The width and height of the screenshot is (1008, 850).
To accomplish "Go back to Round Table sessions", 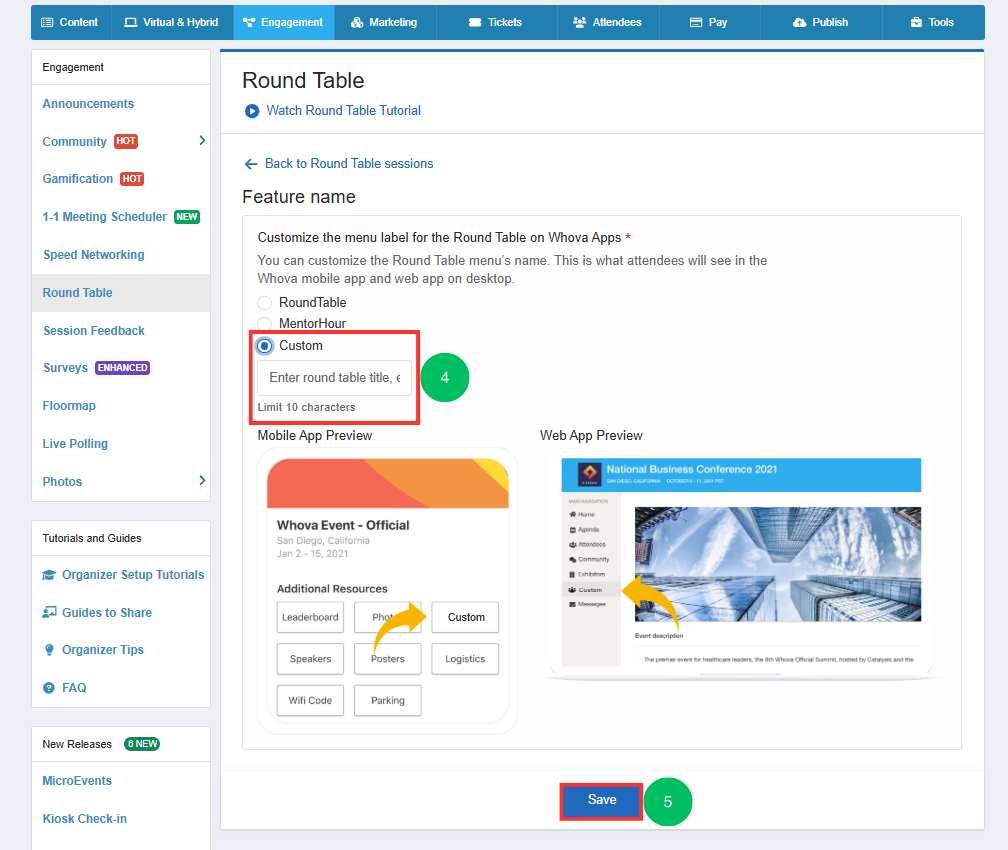I will pyautogui.click(x=349, y=164).
